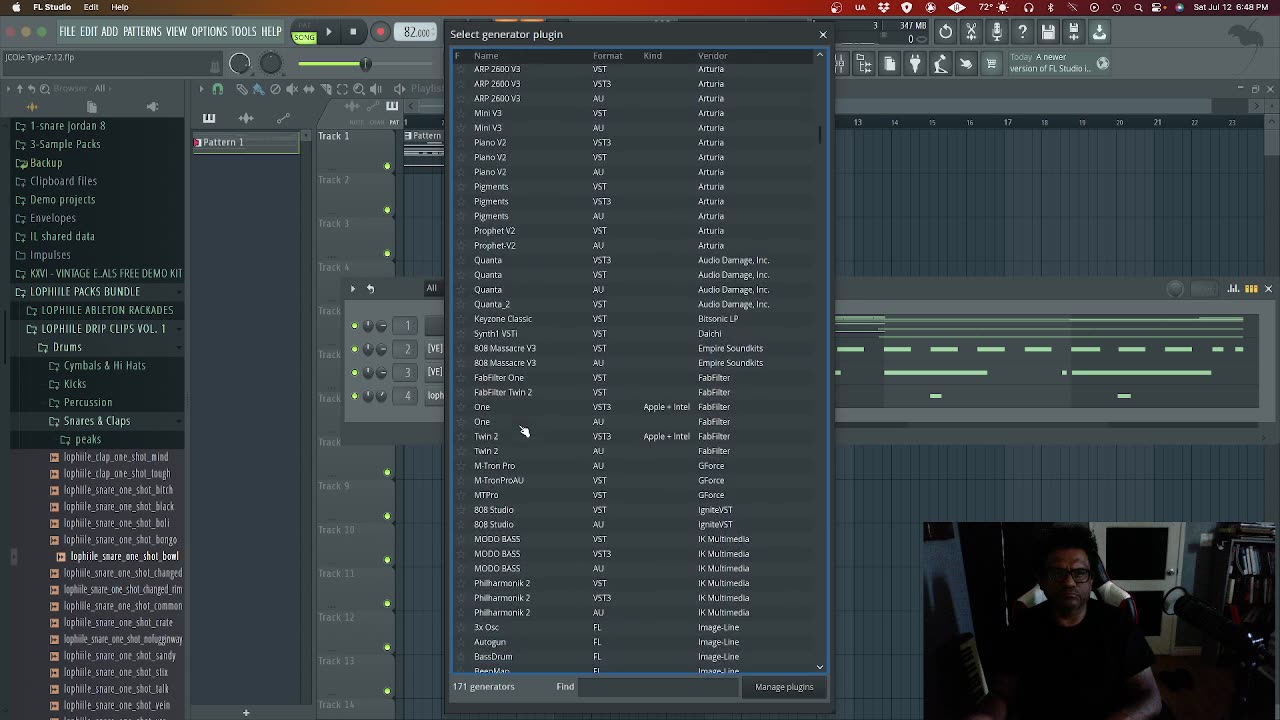This screenshot has width=1280, height=720.
Task: Click the record button in transport
Action: point(380,32)
